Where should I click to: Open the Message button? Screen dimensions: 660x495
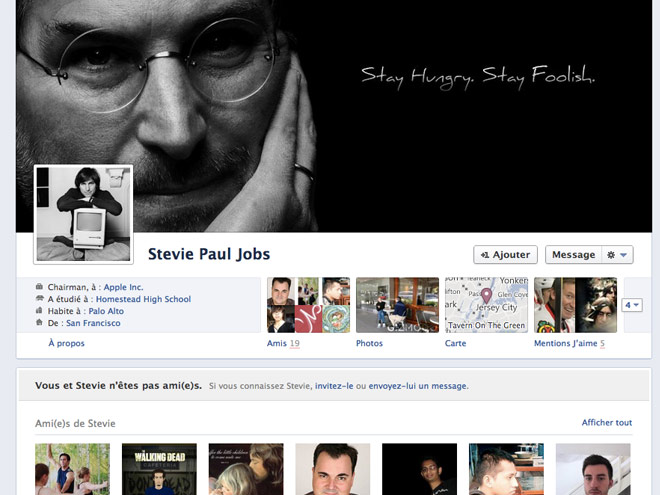pyautogui.click(x=573, y=255)
